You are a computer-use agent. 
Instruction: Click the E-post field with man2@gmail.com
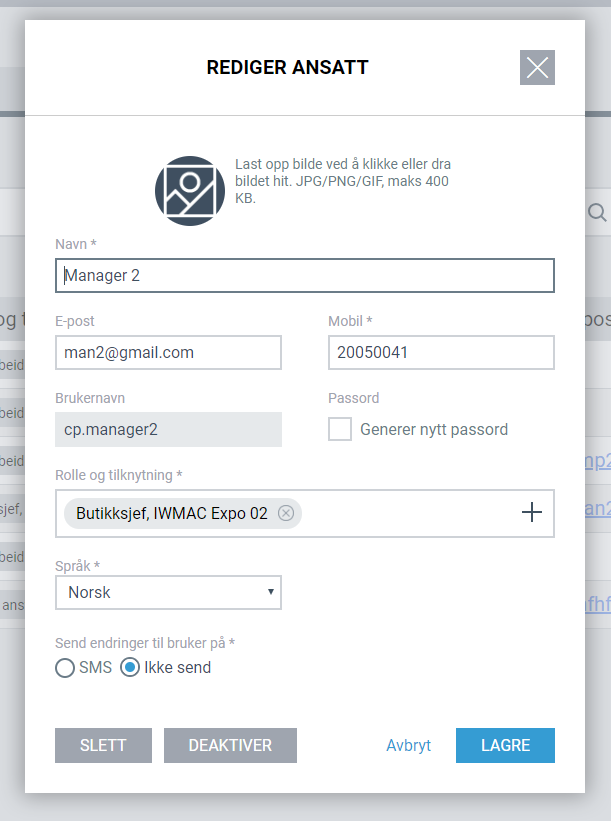pyautogui.click(x=169, y=352)
